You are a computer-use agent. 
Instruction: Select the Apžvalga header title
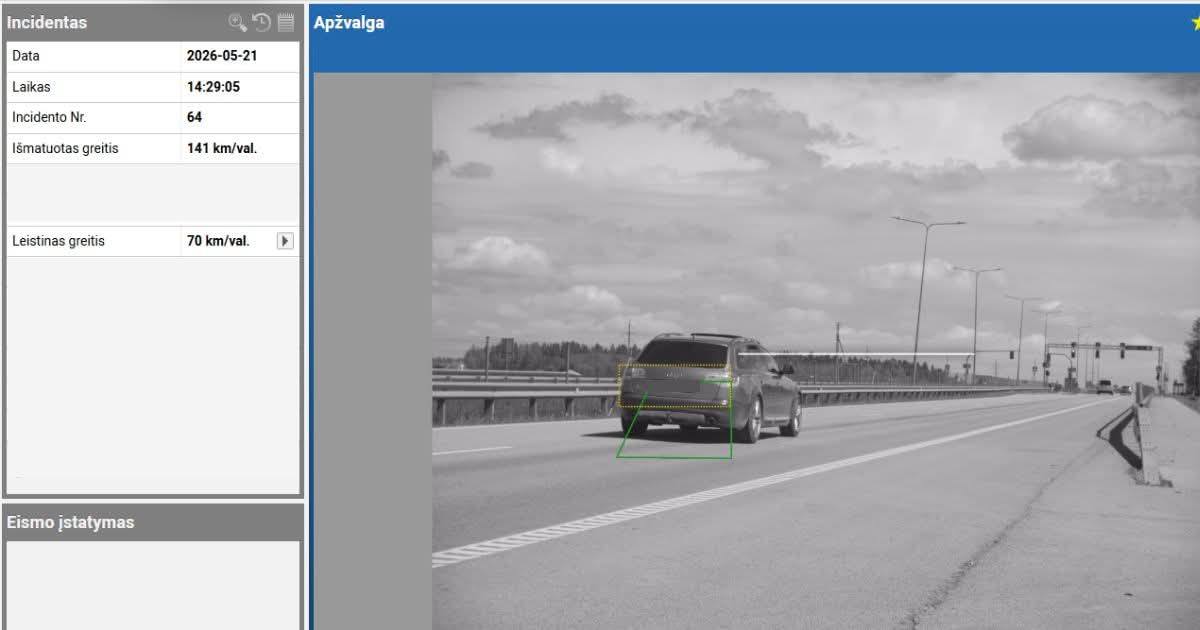[x=349, y=23]
